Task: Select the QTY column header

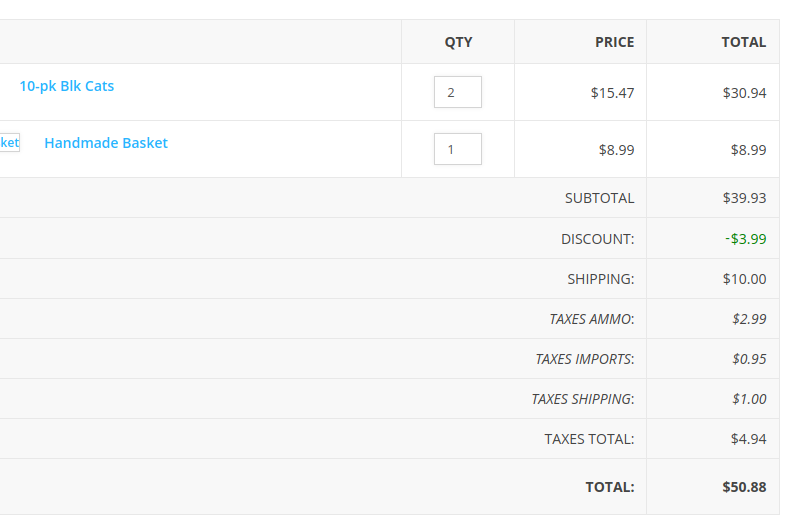Action: click(458, 42)
